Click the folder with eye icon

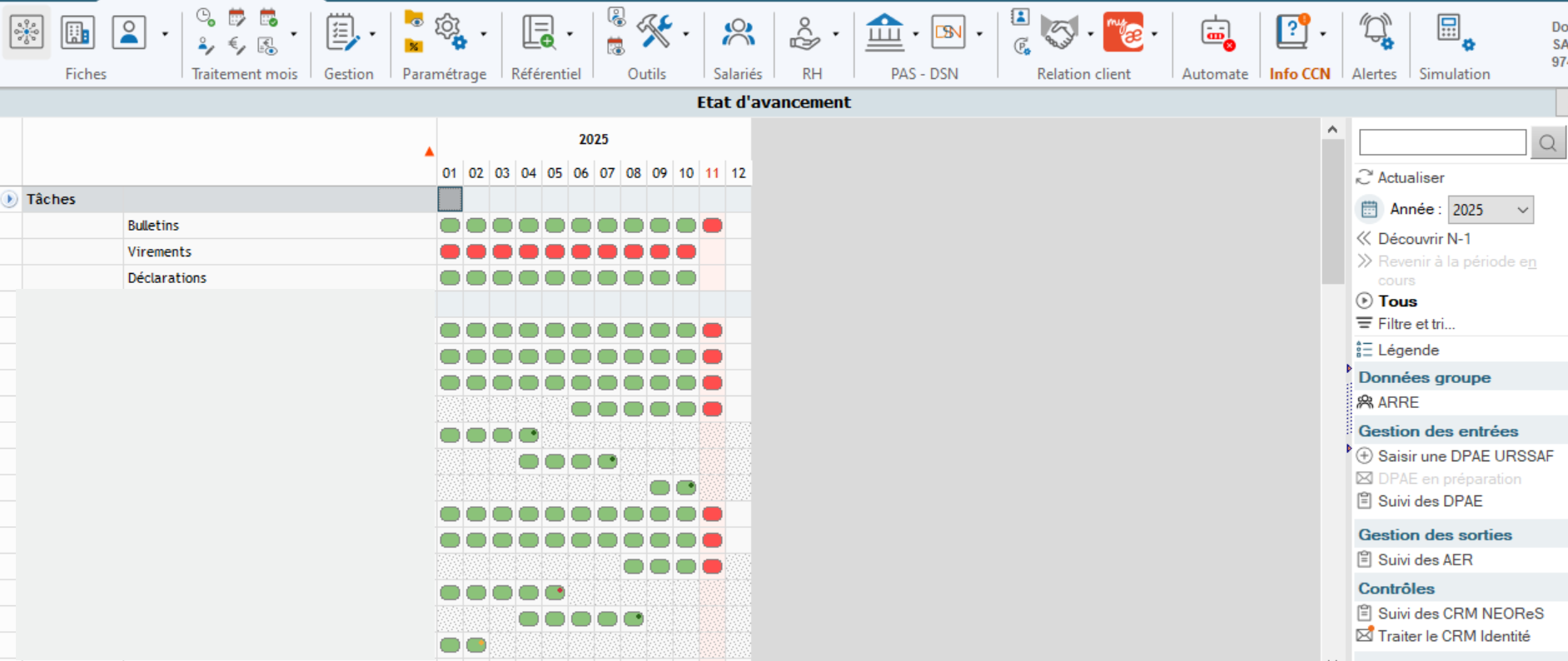[x=414, y=18]
